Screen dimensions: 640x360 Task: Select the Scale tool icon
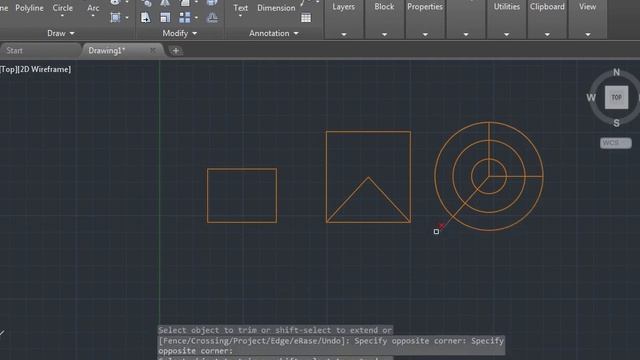[165, 18]
